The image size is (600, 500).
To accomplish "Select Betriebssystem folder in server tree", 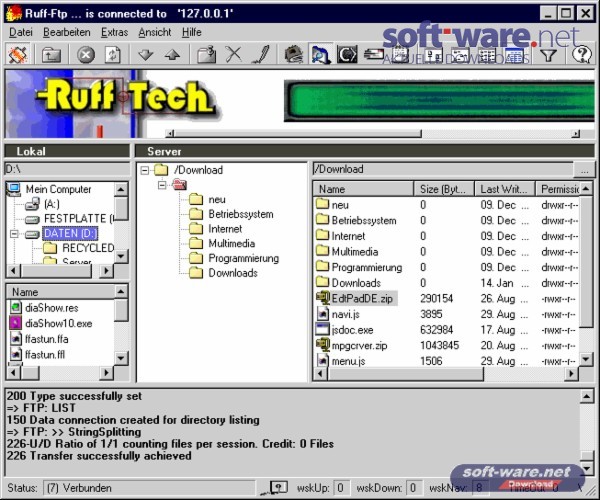I will point(241,214).
